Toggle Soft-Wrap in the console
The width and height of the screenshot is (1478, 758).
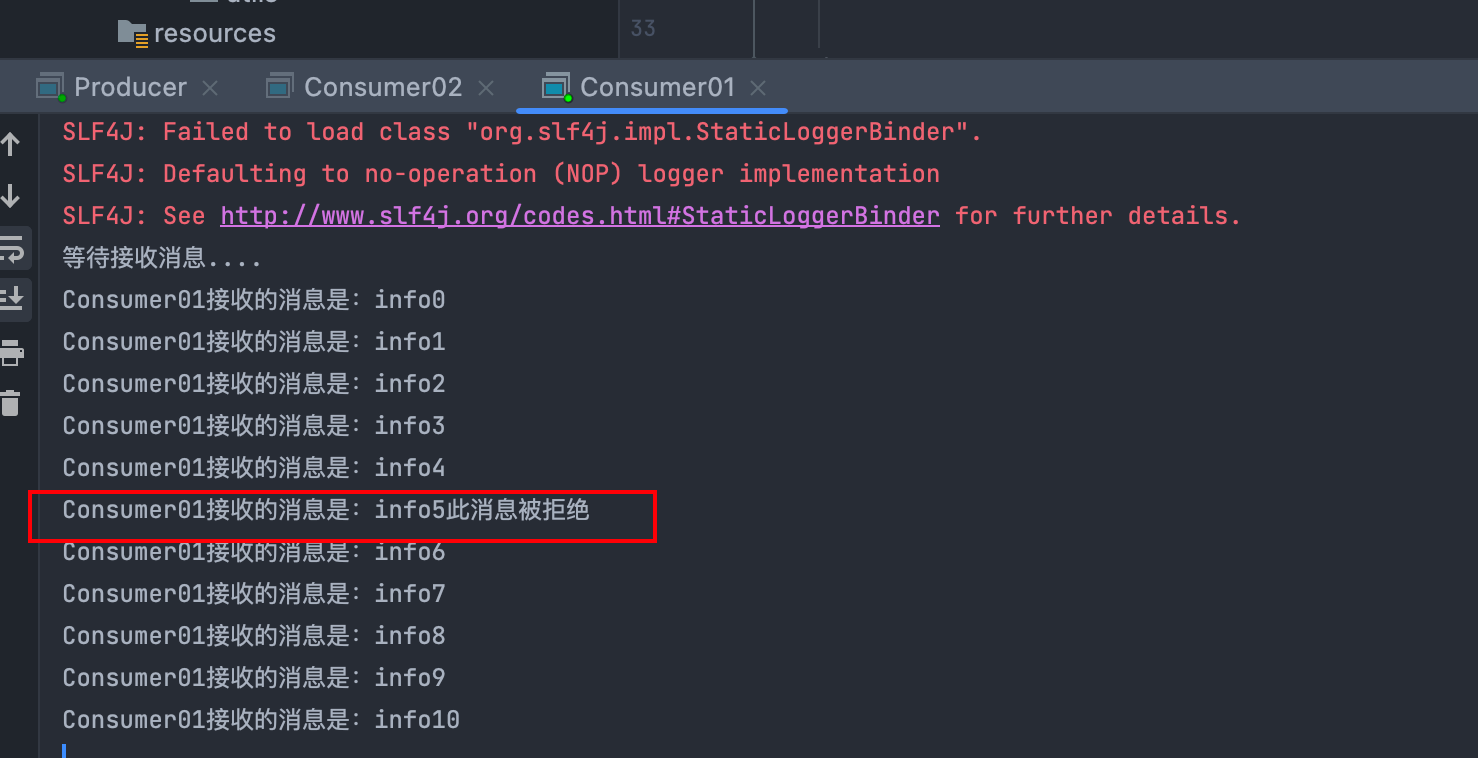coord(11,248)
